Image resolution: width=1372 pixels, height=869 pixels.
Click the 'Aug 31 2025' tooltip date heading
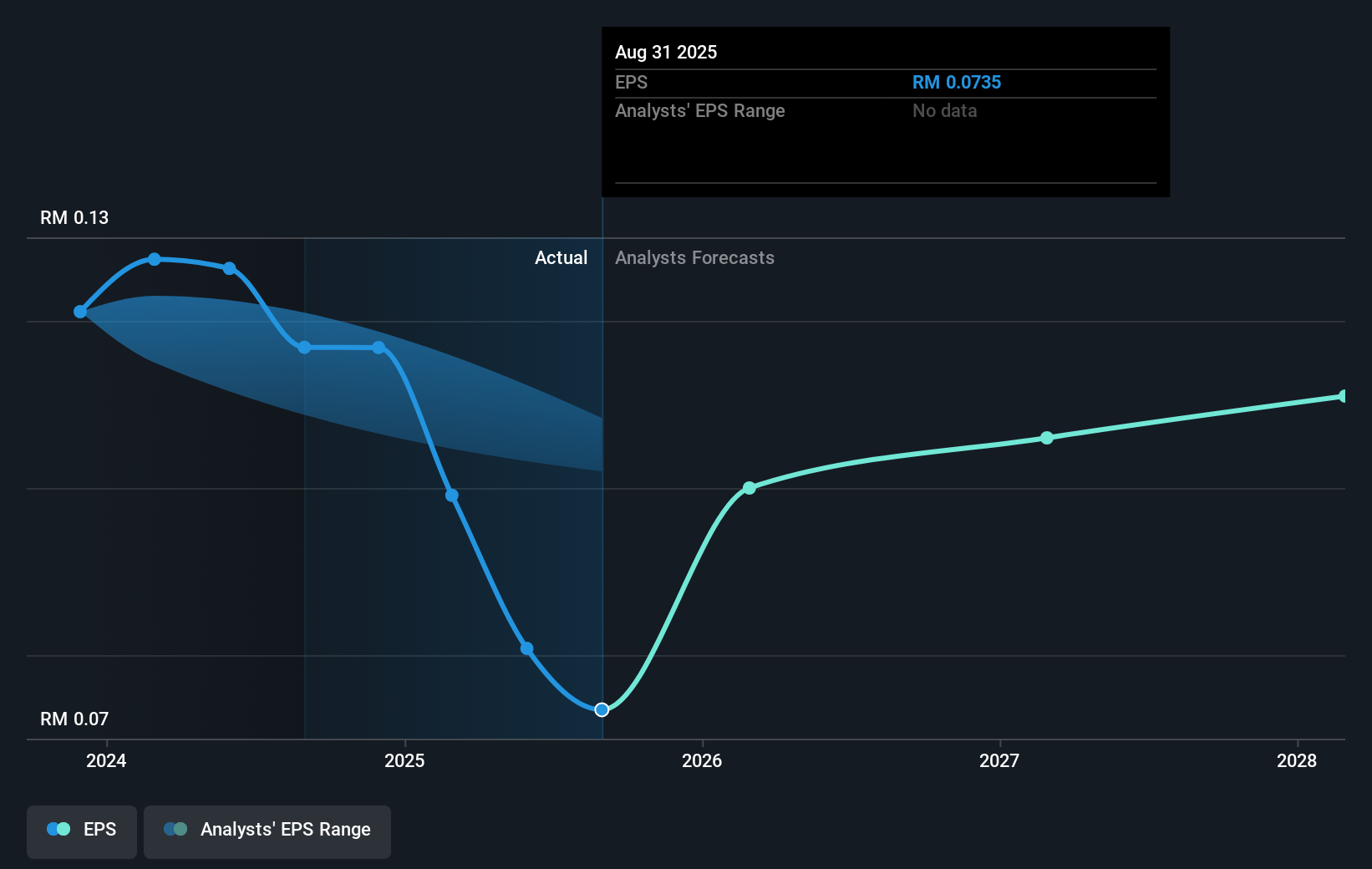click(x=666, y=52)
